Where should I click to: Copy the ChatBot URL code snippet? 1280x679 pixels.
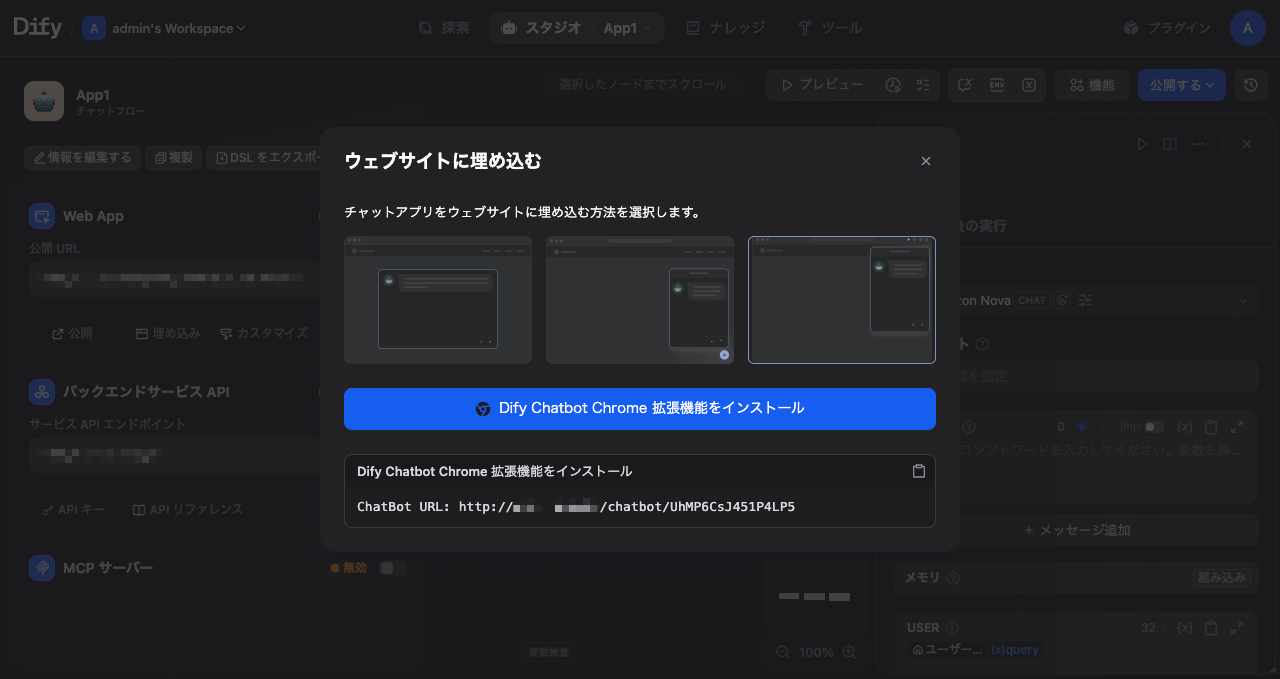918,470
